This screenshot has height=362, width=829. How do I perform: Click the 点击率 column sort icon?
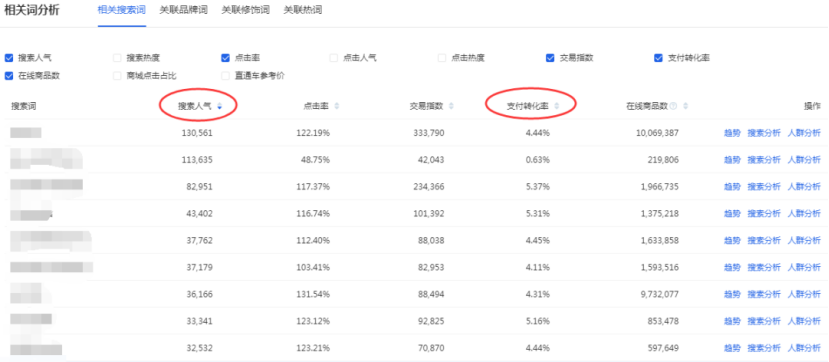pos(337,106)
